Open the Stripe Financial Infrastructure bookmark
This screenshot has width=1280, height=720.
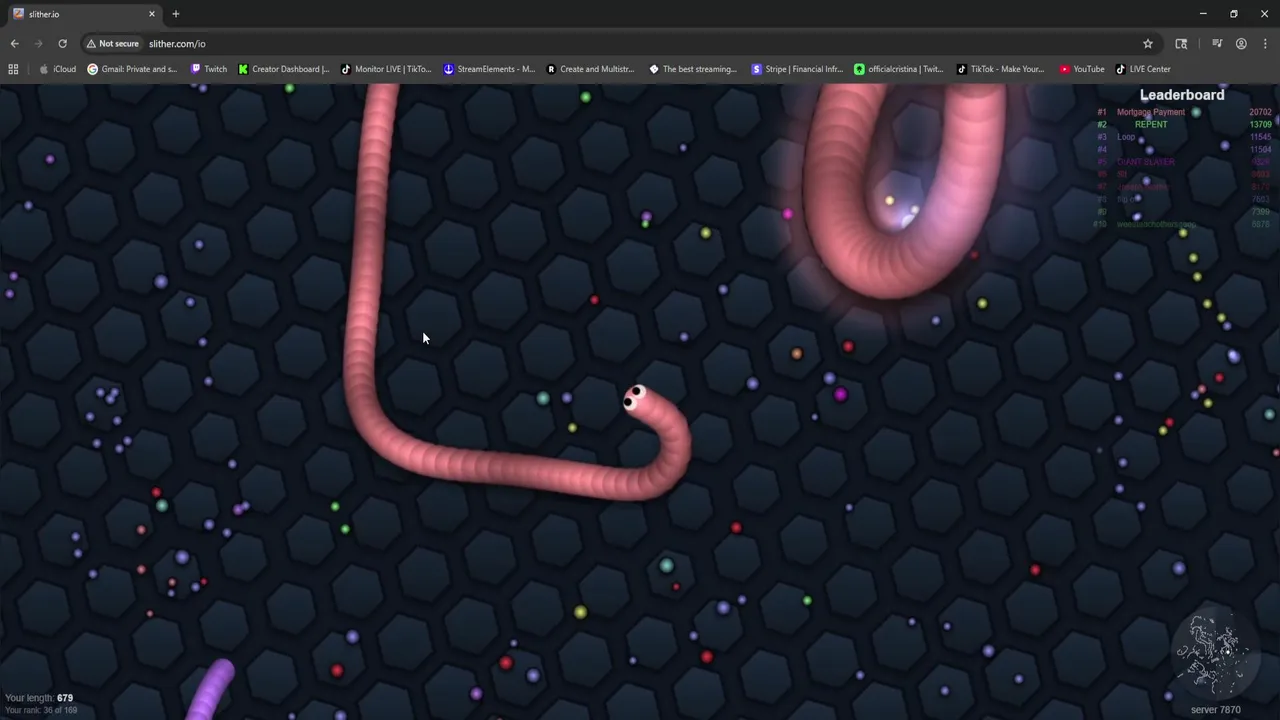coord(797,69)
